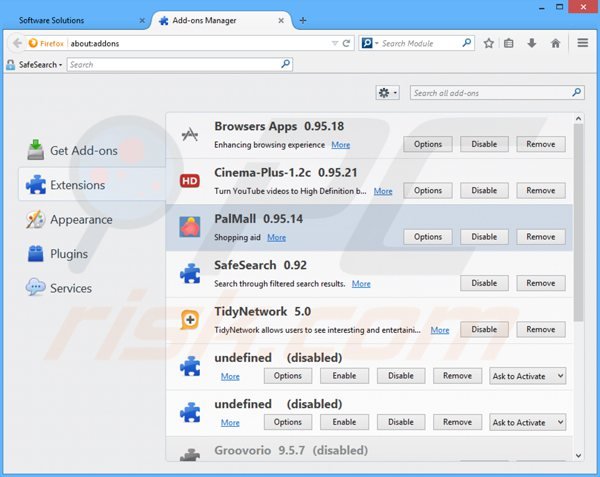Screen dimensions: 600x477
Task: Close the Add-ons Manager tab
Action: 281,20
